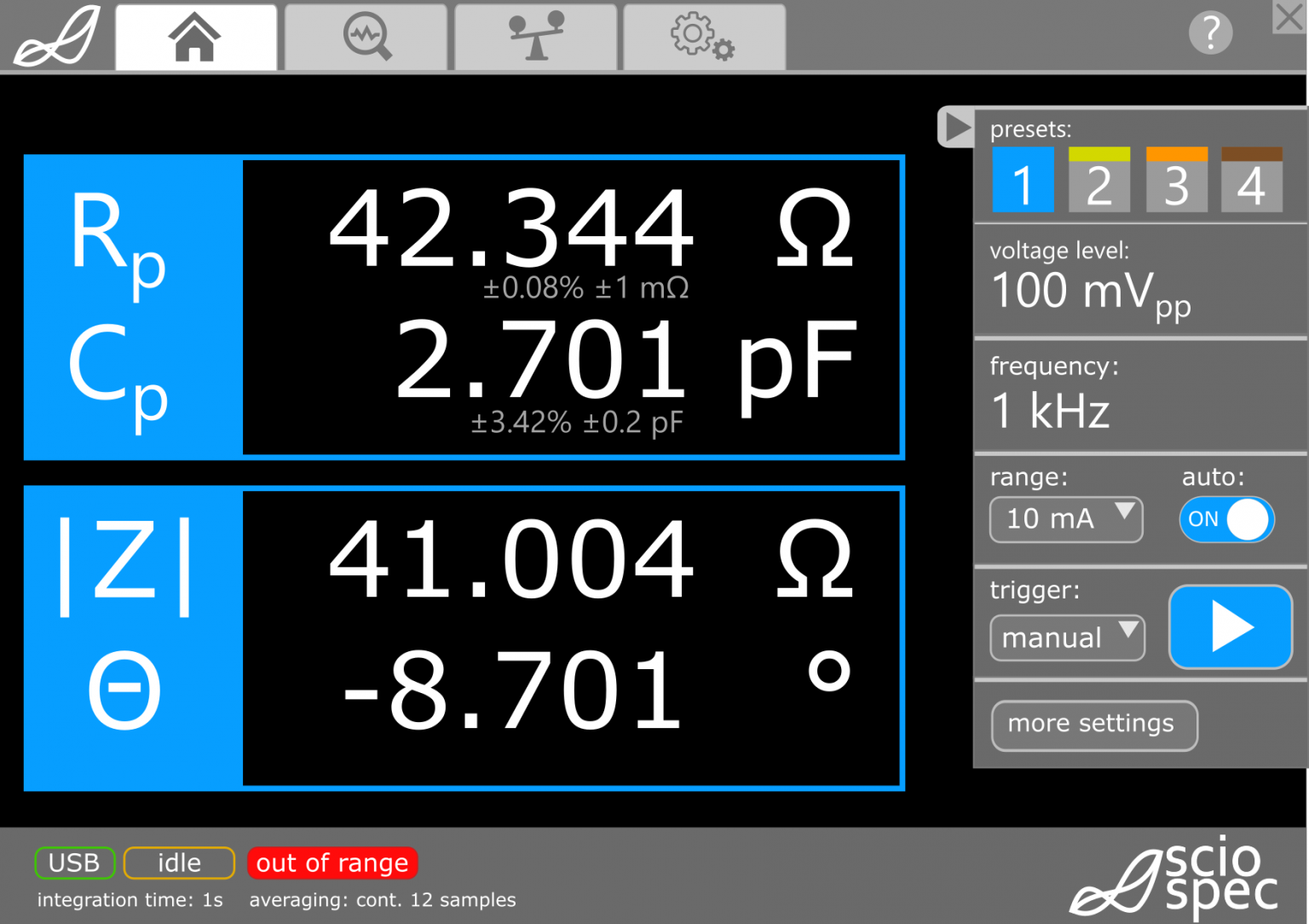Viewport: 1309px width, 924px height.
Task: Open the measurement spectrum tab
Action: pyautogui.click(x=365, y=36)
